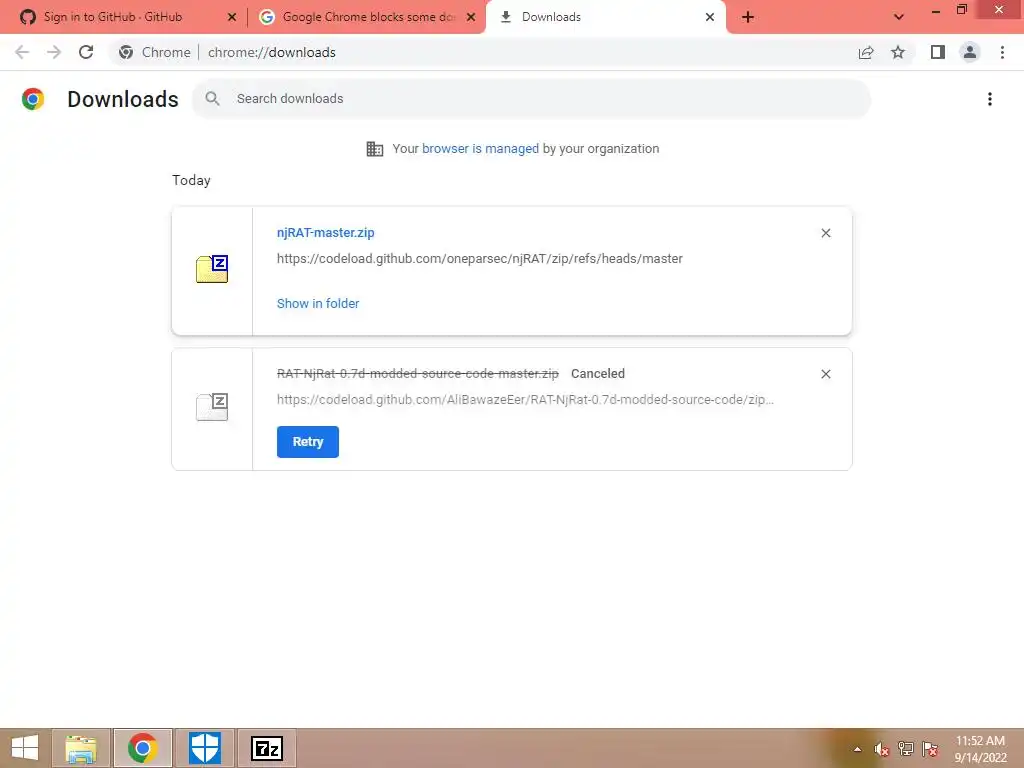Click the browser back arrow

coord(22,52)
